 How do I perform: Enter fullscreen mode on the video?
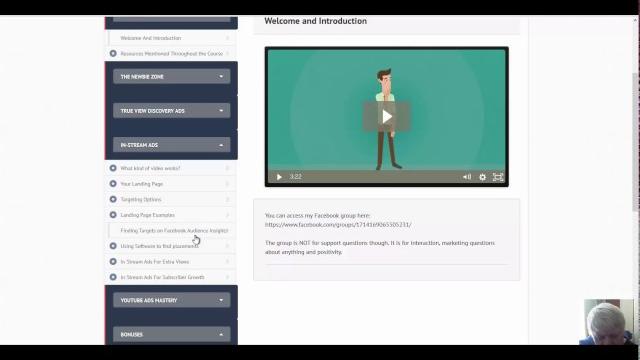click(498, 177)
